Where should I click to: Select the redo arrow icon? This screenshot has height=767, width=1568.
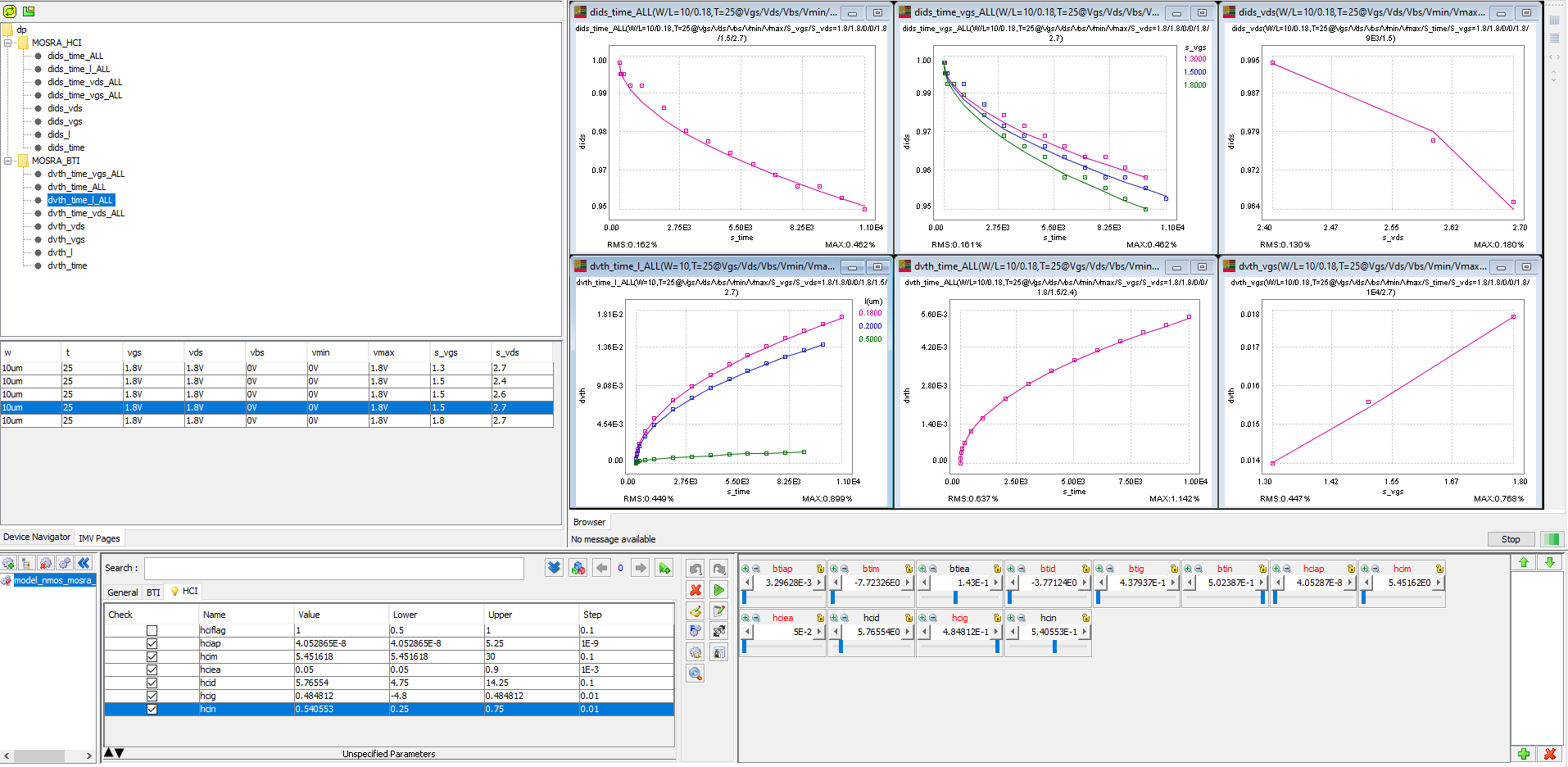[x=719, y=568]
